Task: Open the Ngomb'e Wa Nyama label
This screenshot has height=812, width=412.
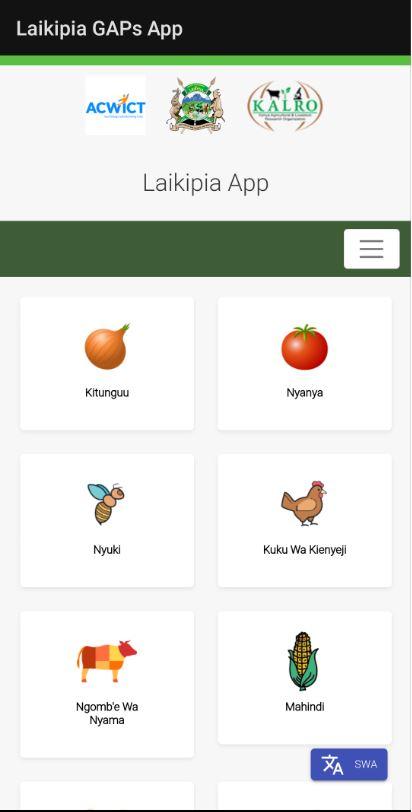Action: pos(107,713)
